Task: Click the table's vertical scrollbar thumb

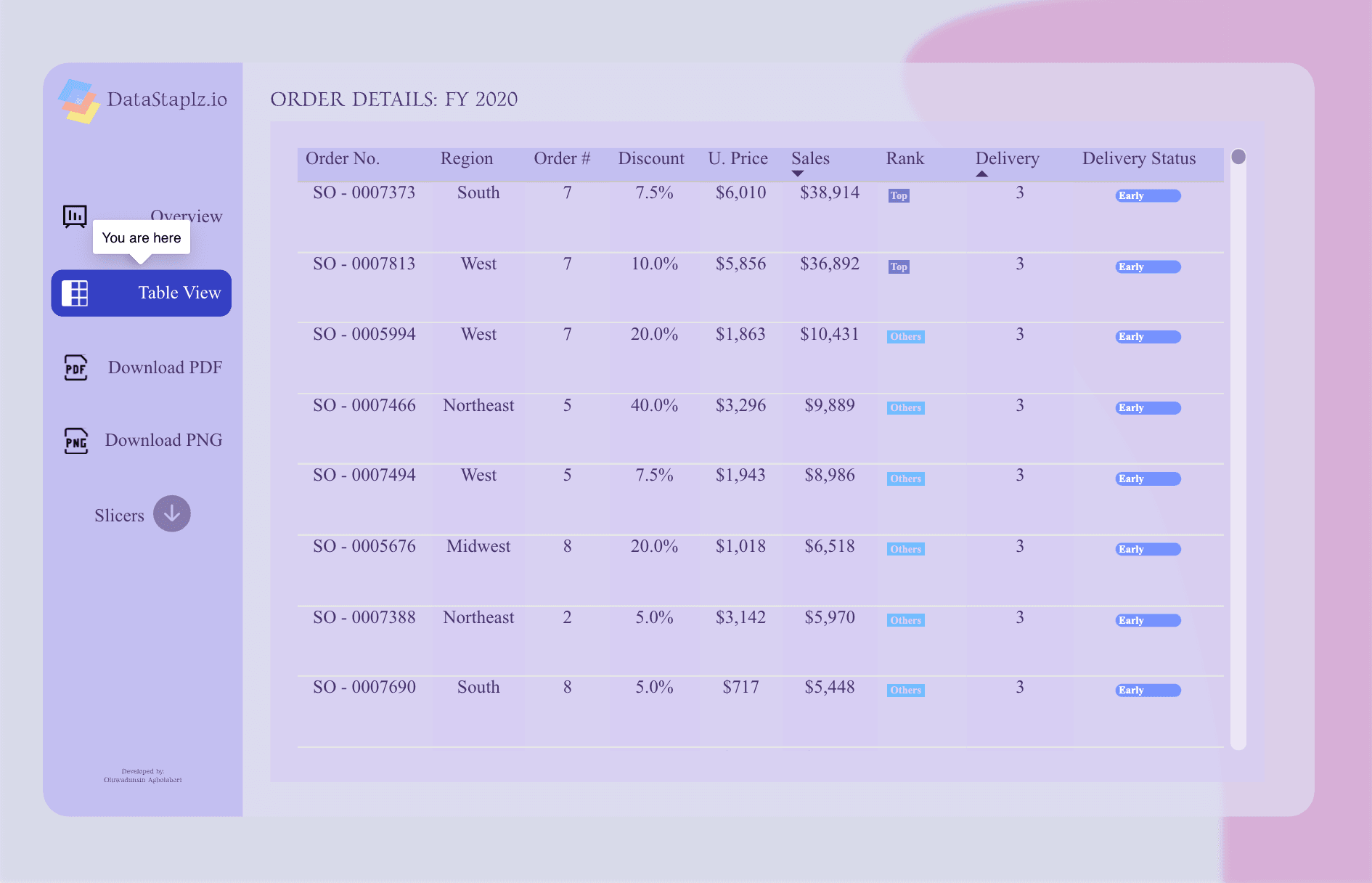Action: (x=1238, y=157)
